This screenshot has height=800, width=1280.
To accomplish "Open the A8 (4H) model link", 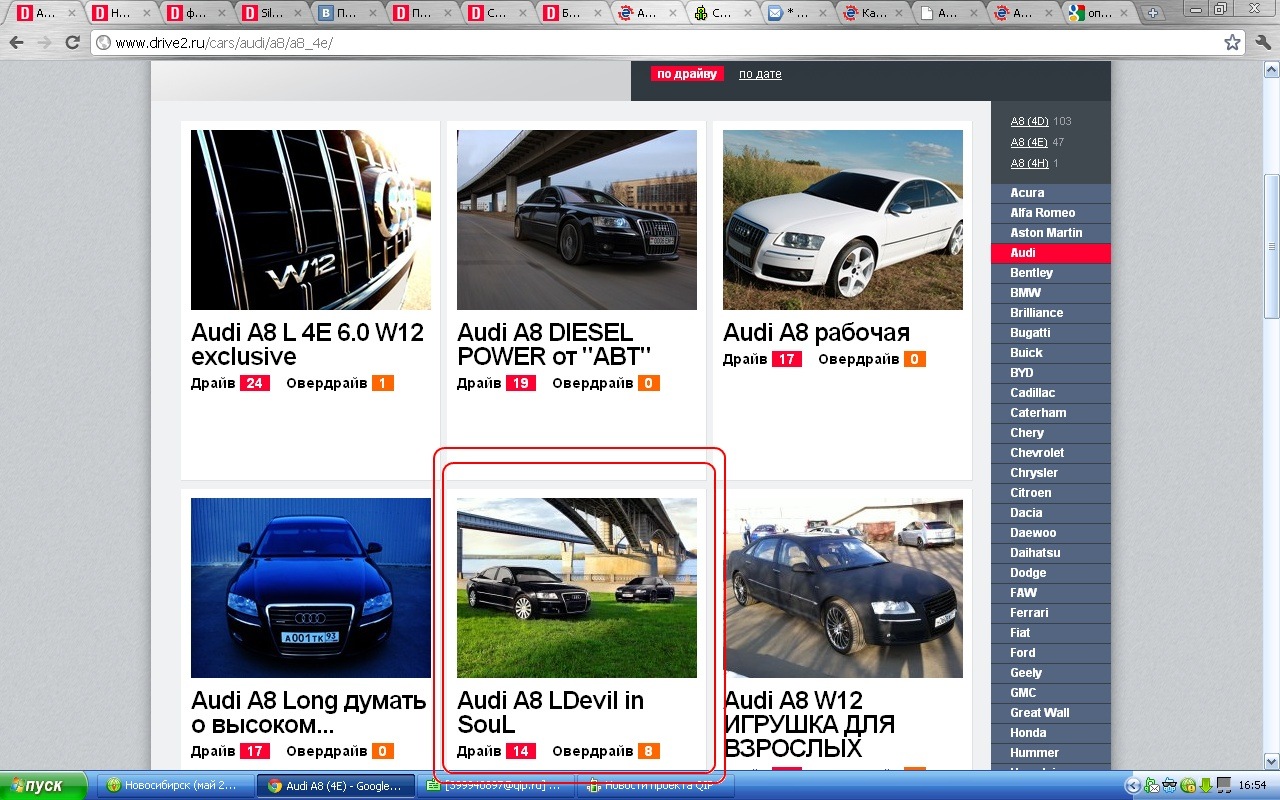I will [1029, 163].
